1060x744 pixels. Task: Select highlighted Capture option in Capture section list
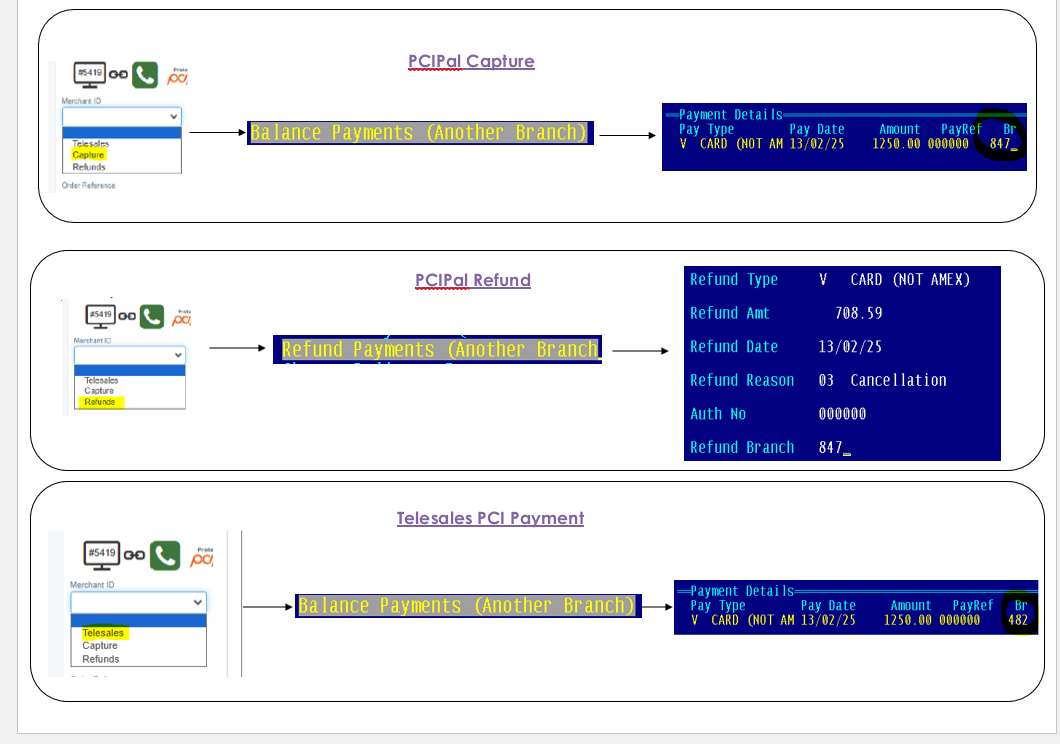88,155
